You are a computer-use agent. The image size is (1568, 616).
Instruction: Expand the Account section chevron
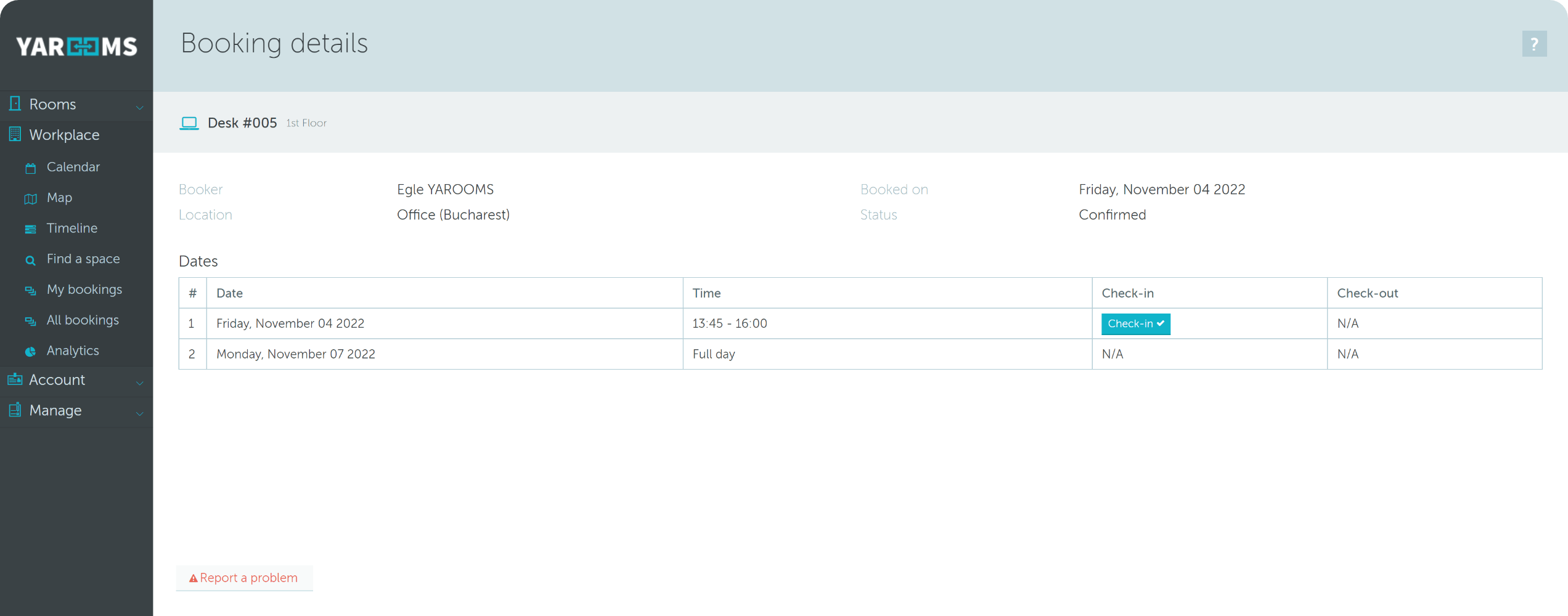pyautogui.click(x=141, y=383)
